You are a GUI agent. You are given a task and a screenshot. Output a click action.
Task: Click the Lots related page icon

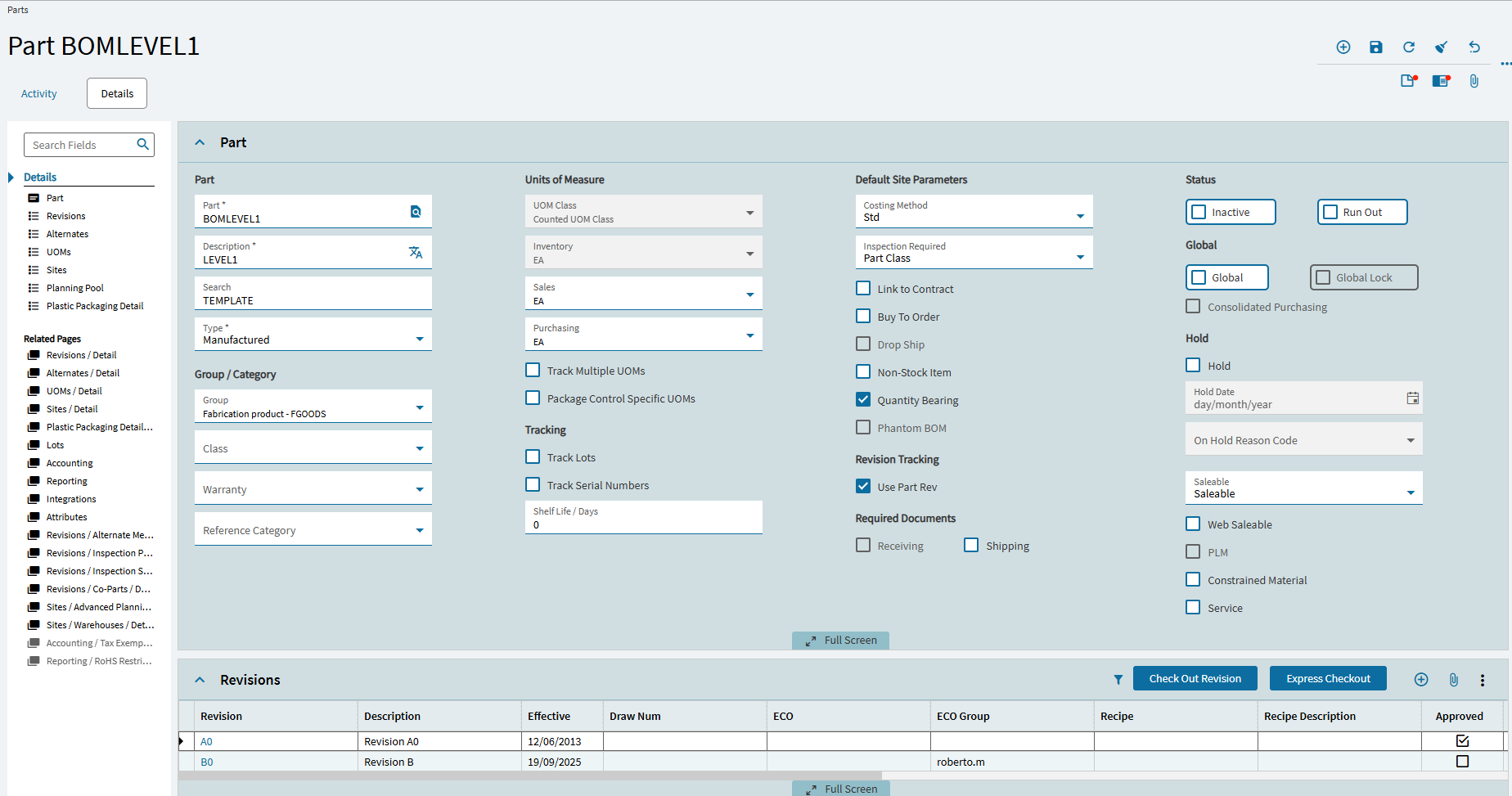(34, 445)
